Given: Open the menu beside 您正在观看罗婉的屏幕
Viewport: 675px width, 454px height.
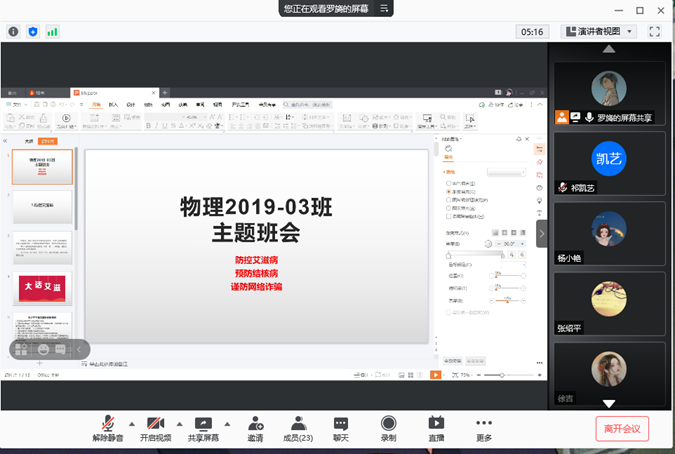Looking at the screenshot, I should pyautogui.click(x=385, y=8).
